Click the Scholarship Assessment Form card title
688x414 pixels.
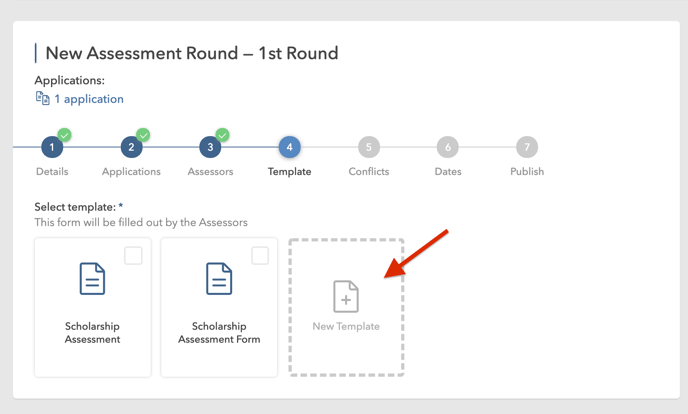pyautogui.click(x=219, y=333)
